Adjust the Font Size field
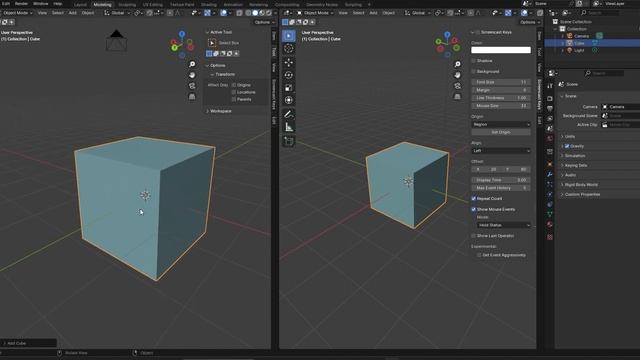The width and height of the screenshot is (640, 360). (x=501, y=82)
